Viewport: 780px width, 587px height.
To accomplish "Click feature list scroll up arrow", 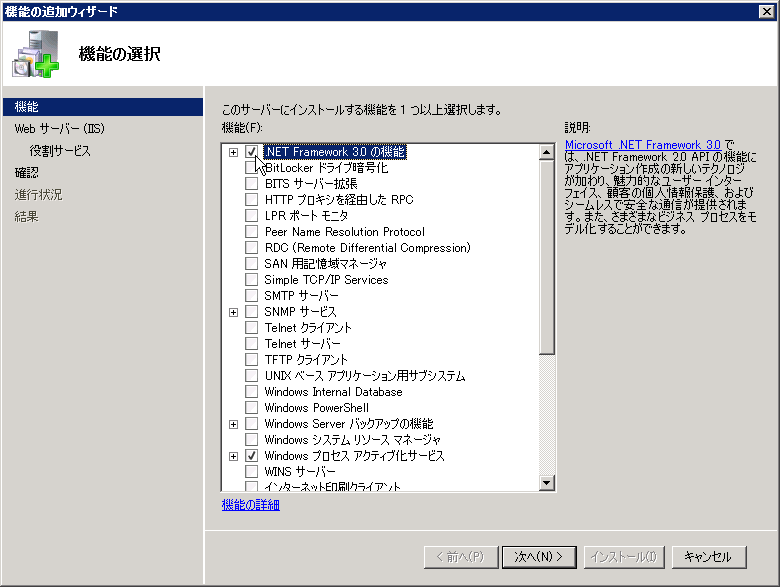I will tap(547, 152).
